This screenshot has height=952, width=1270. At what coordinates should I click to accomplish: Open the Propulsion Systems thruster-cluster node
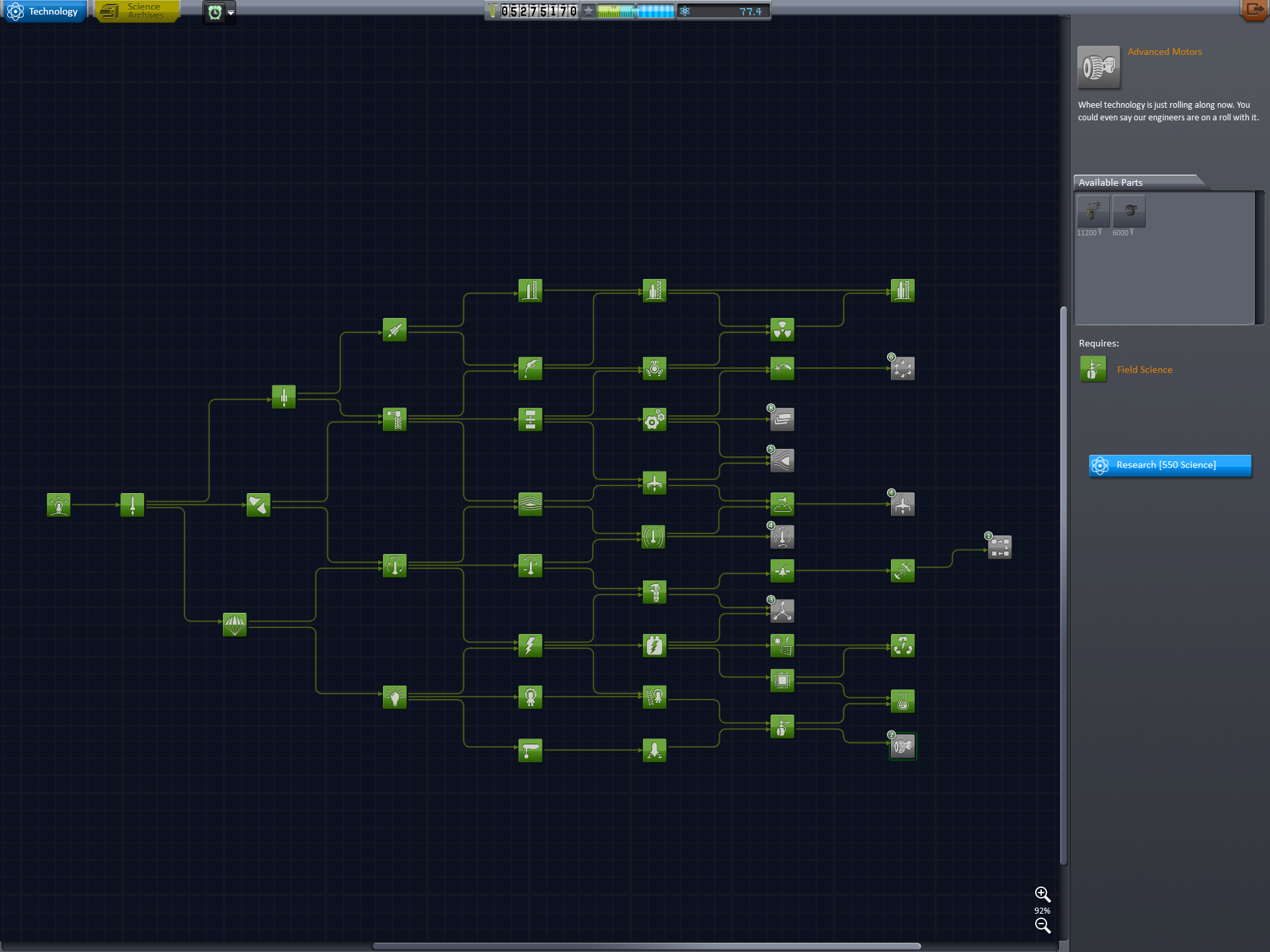pyautogui.click(x=655, y=368)
